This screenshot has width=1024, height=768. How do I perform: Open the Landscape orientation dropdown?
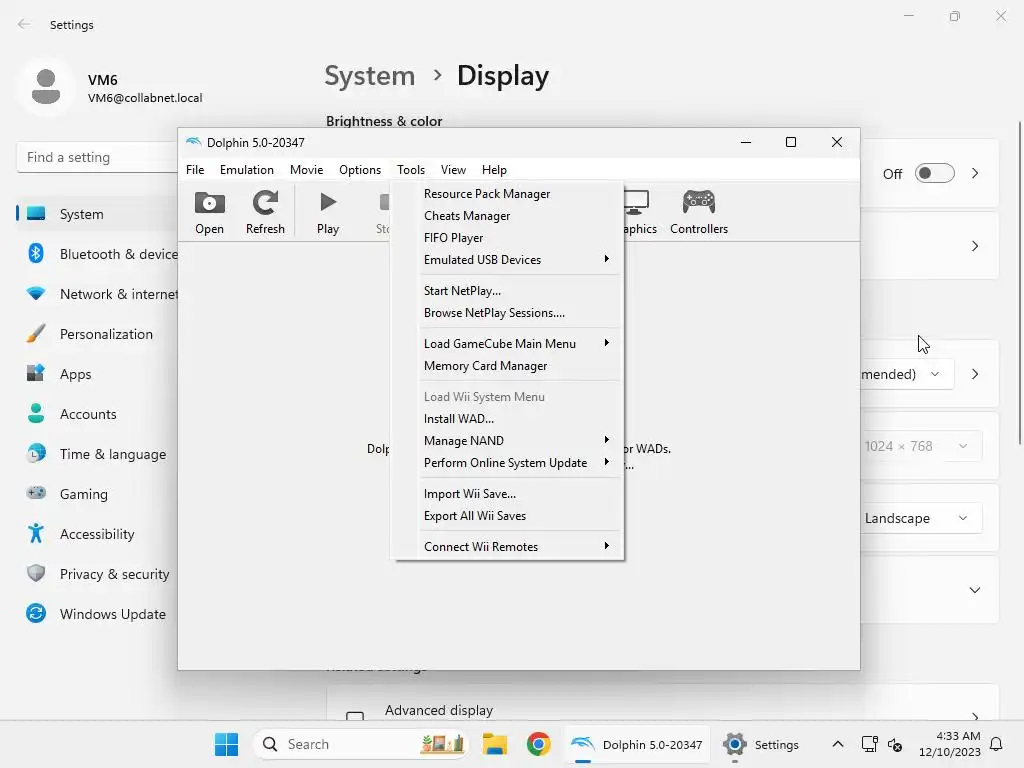coord(920,518)
